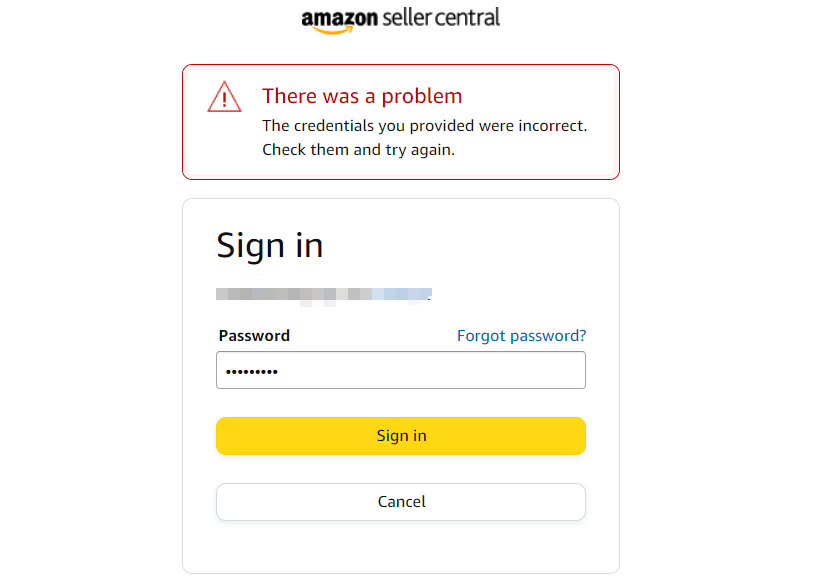Click the "amazon" wordmark in header
The image size is (824, 581).
pos(339,18)
